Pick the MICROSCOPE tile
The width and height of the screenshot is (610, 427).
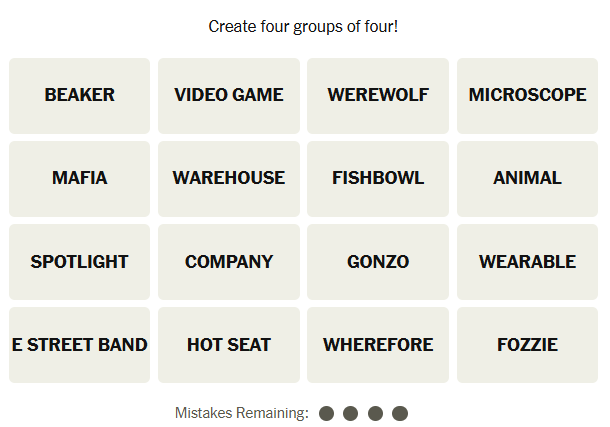527,96
